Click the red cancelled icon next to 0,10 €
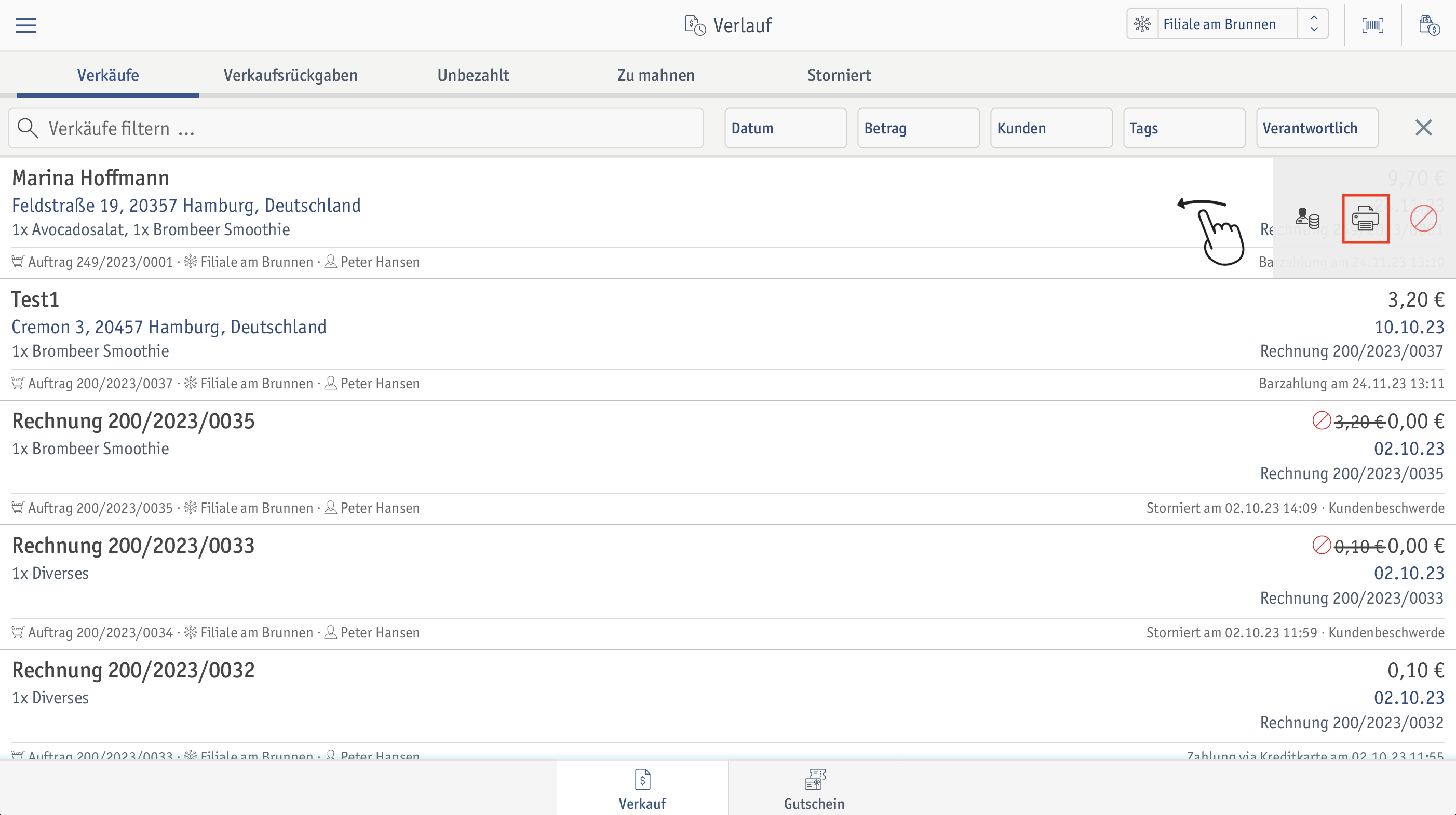 coord(1322,545)
